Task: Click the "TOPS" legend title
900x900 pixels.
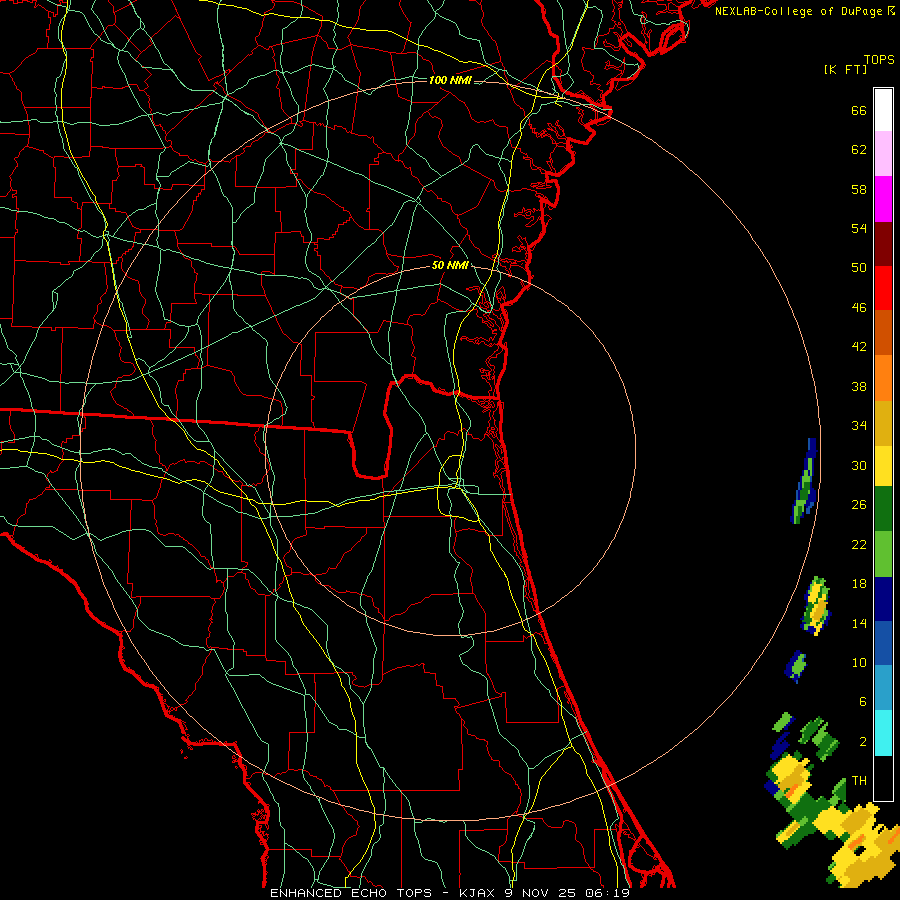Action: 879,60
